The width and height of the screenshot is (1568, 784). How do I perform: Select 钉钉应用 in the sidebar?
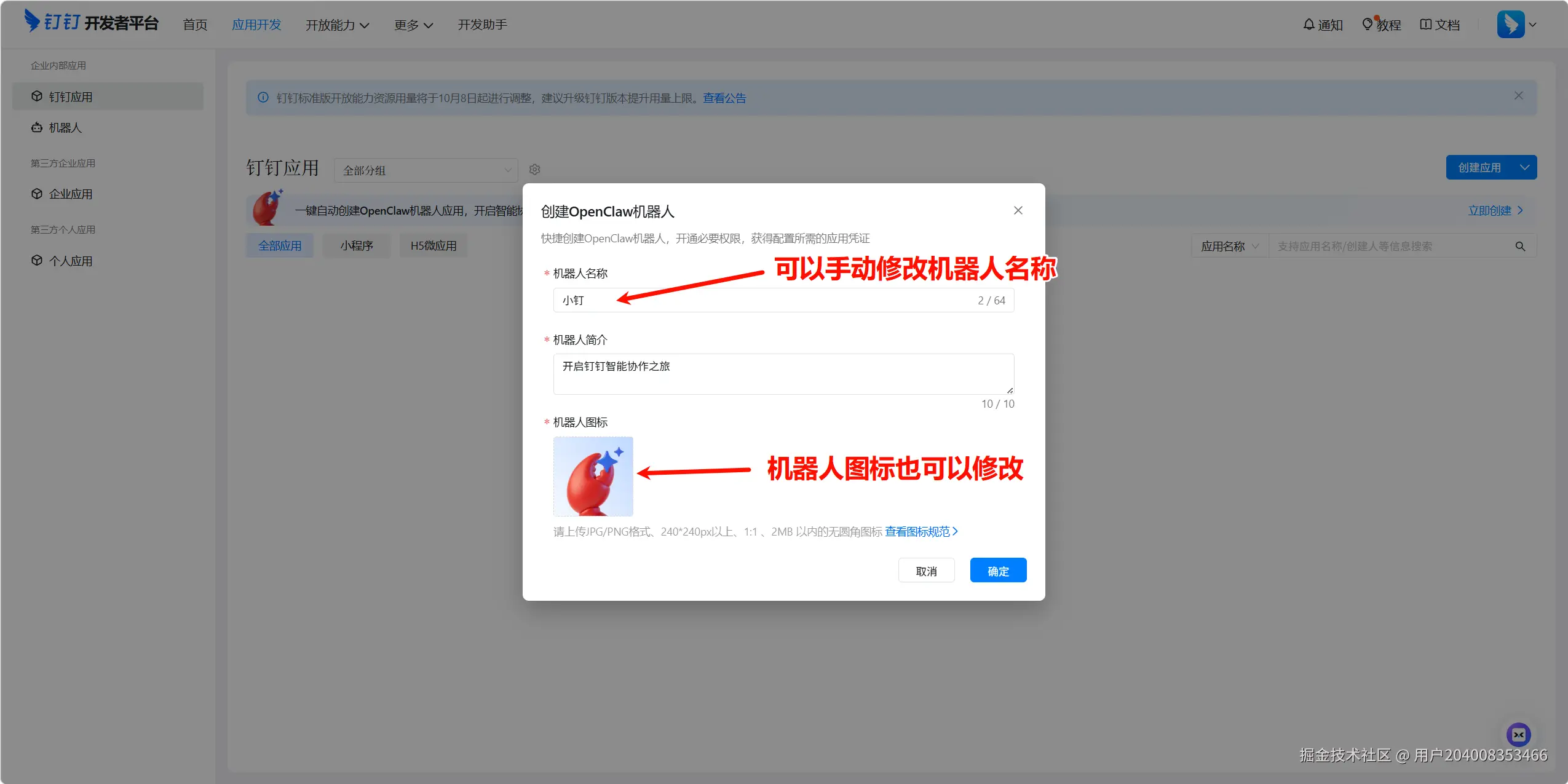click(x=108, y=97)
